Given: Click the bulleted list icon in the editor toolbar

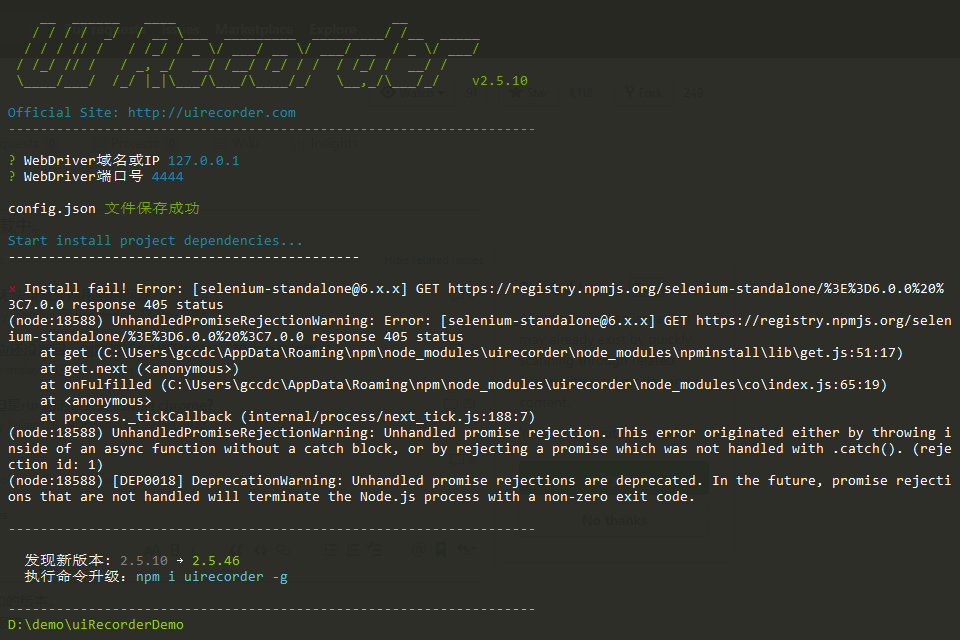Looking at the screenshot, I should [x=330, y=548].
